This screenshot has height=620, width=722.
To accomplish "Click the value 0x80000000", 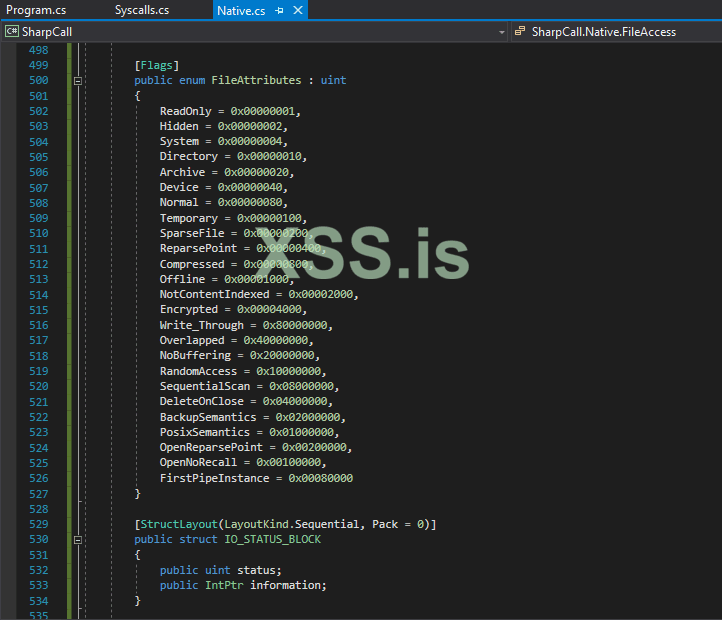I will tap(295, 325).
